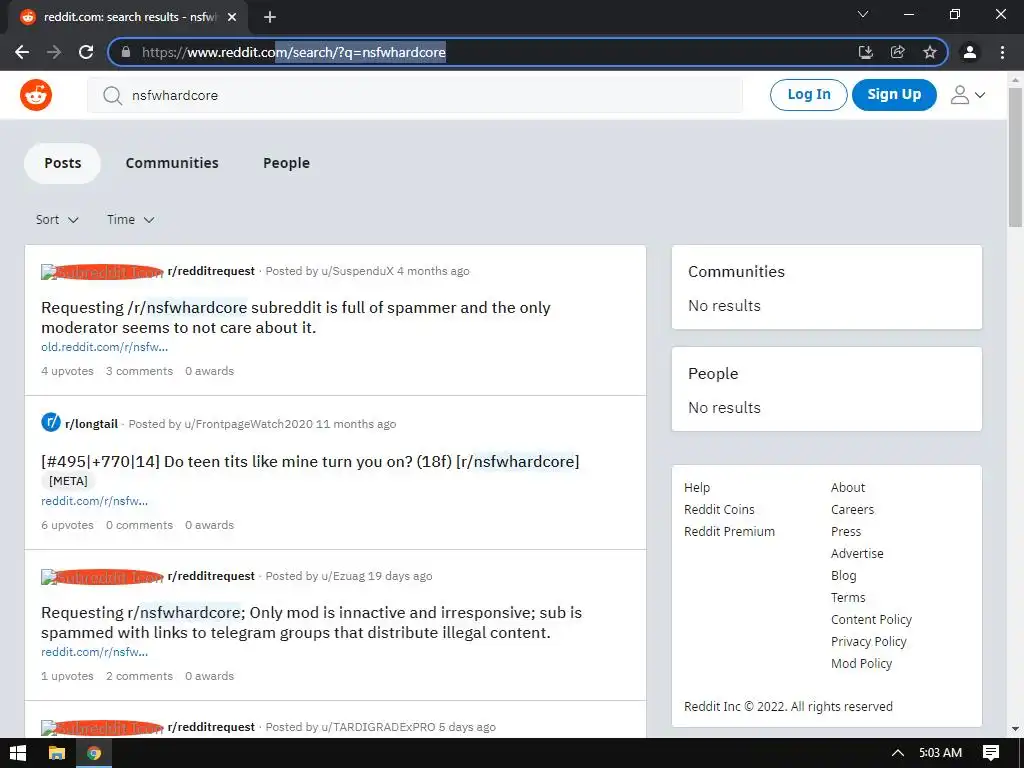Open the Careers footer link
1024x768 pixels.
point(852,509)
